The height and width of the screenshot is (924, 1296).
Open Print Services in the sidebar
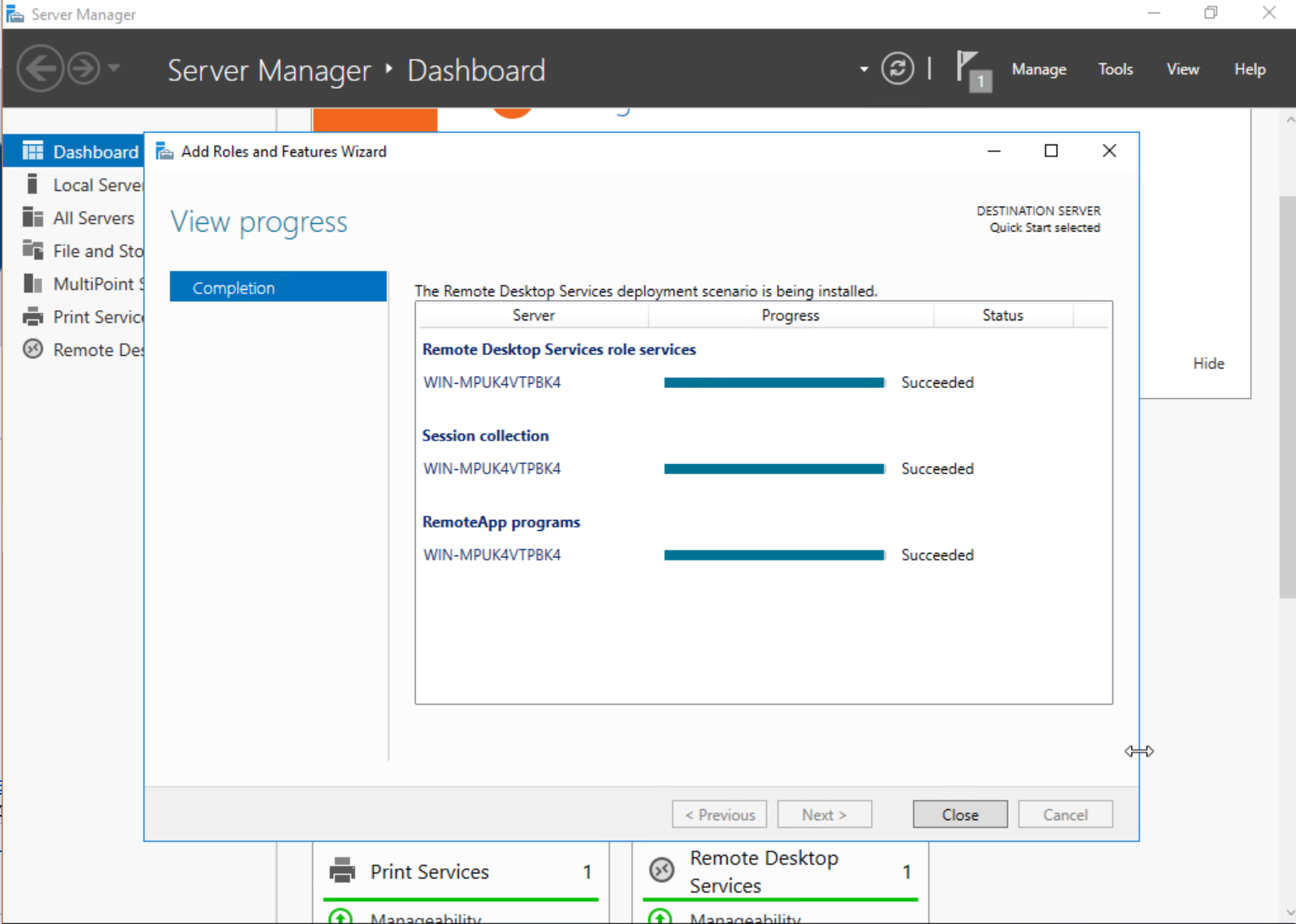pos(74,316)
